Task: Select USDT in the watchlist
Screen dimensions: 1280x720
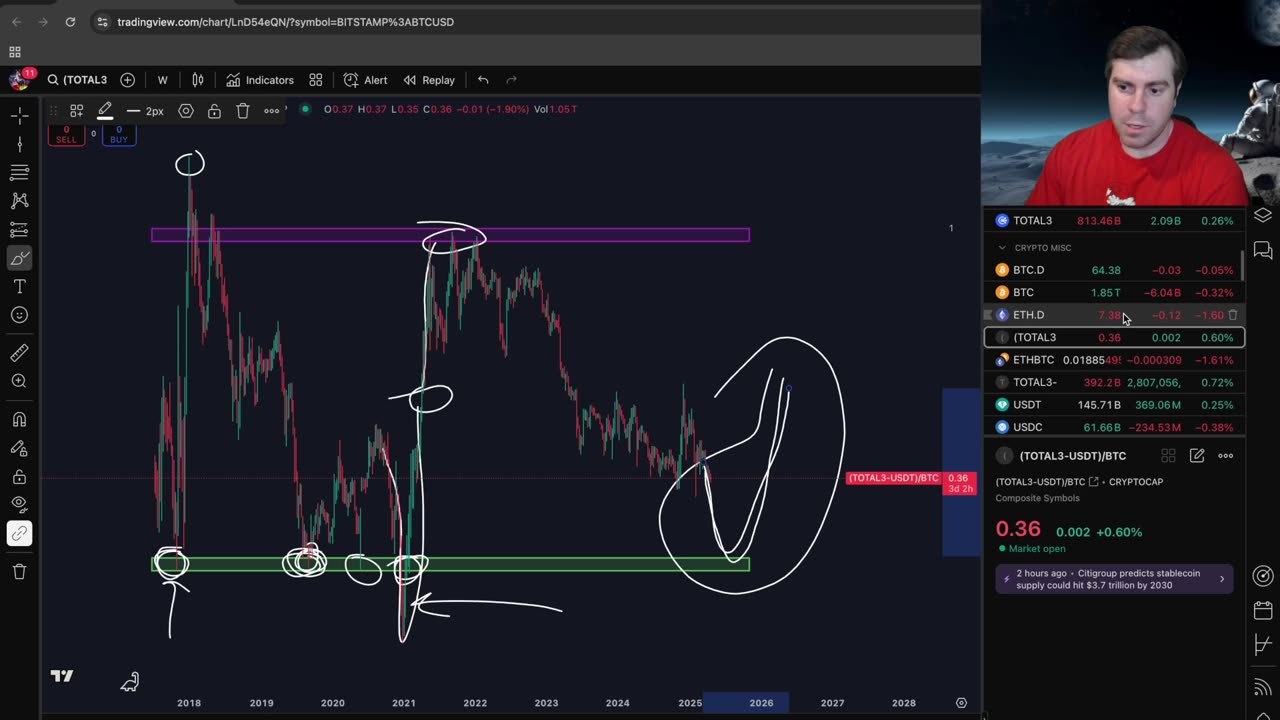Action: click(1114, 405)
